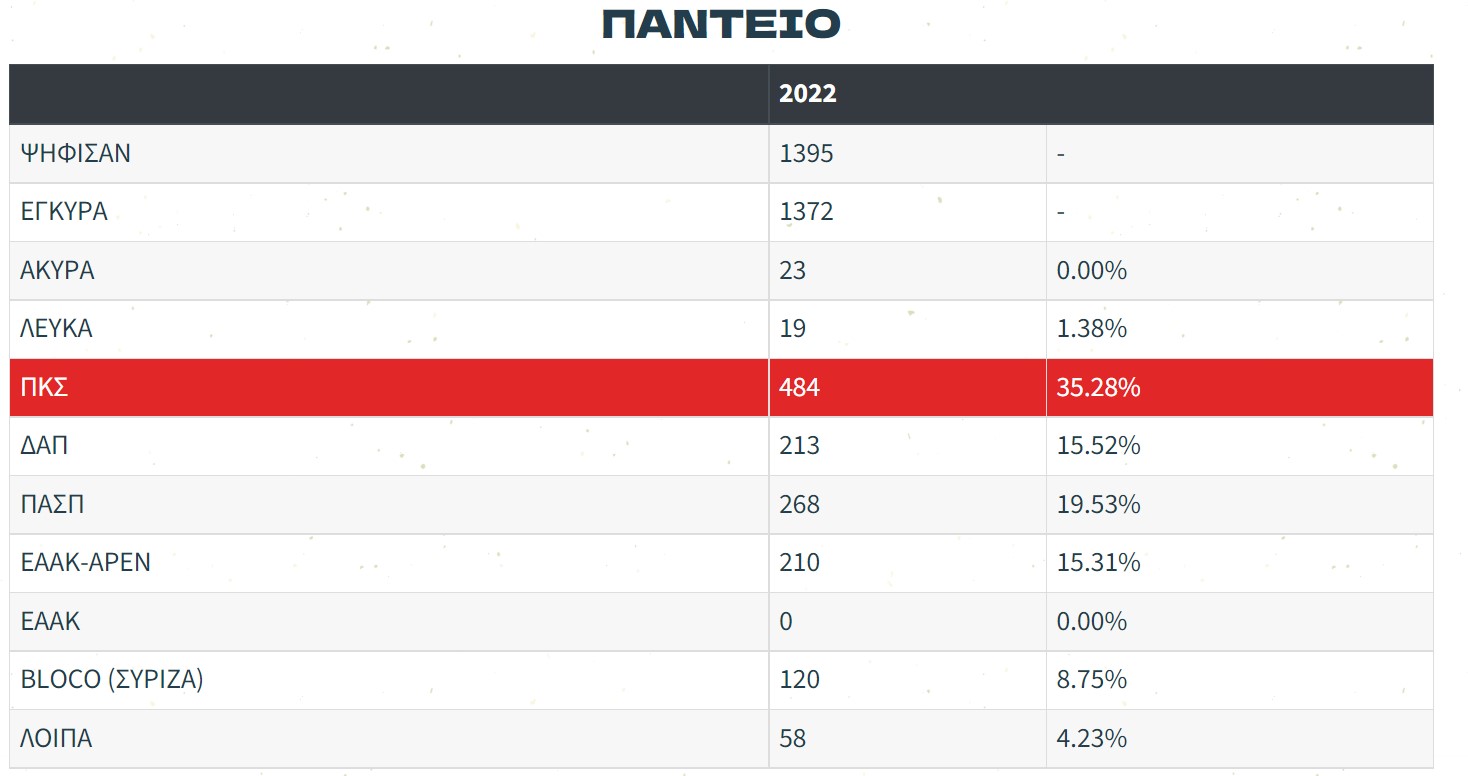Image resolution: width=1468 pixels, height=776 pixels.
Task: Select the ΕΑΑΚ-ΑΡΕΝ row label
Action: tap(86, 562)
